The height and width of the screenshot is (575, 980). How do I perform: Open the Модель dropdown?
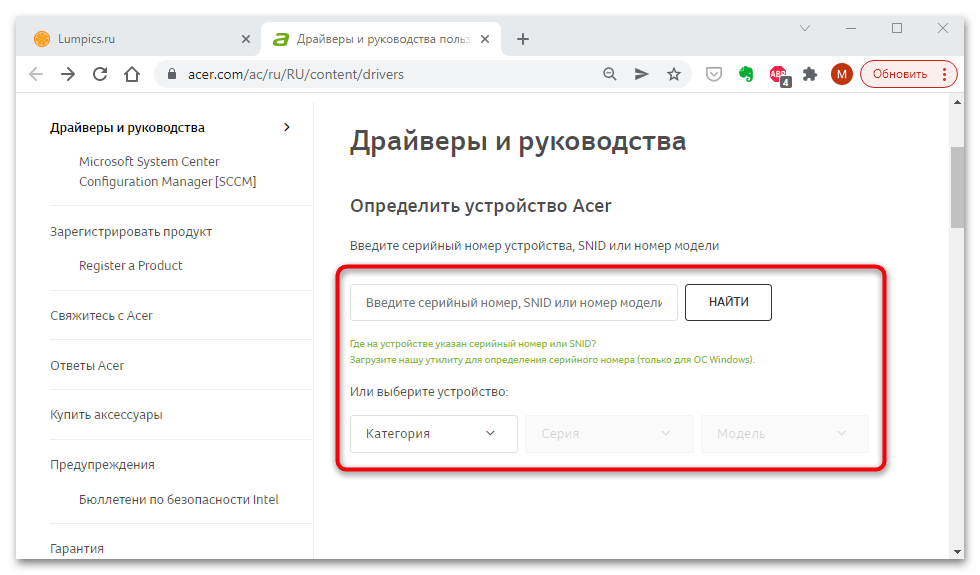[784, 434]
